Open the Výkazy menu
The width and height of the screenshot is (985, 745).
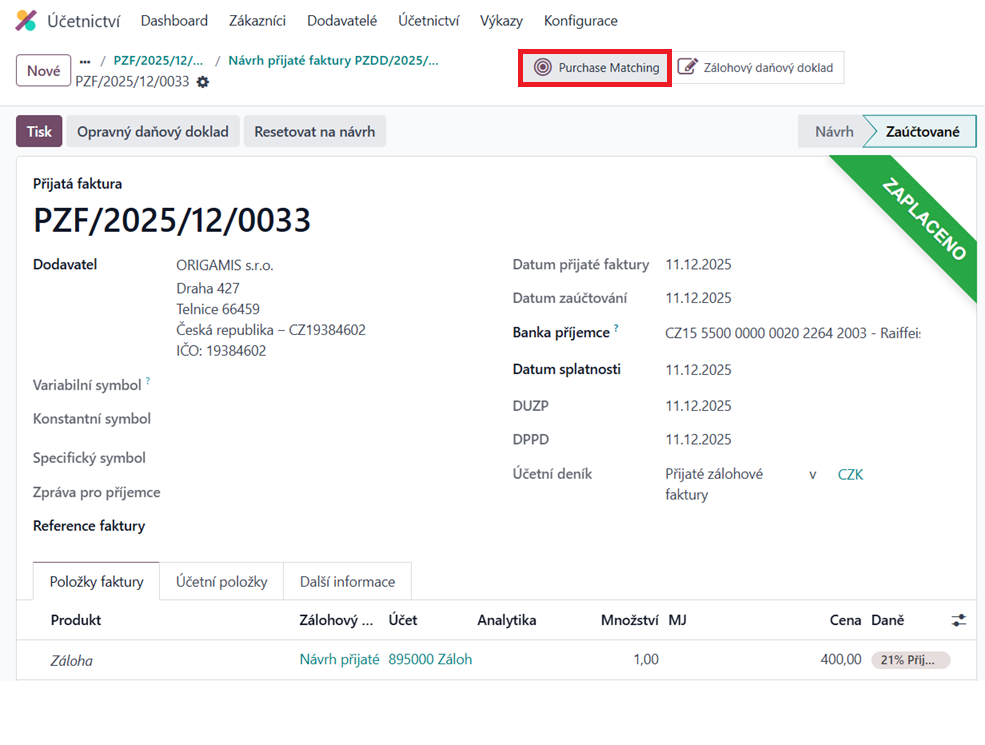[x=501, y=21]
